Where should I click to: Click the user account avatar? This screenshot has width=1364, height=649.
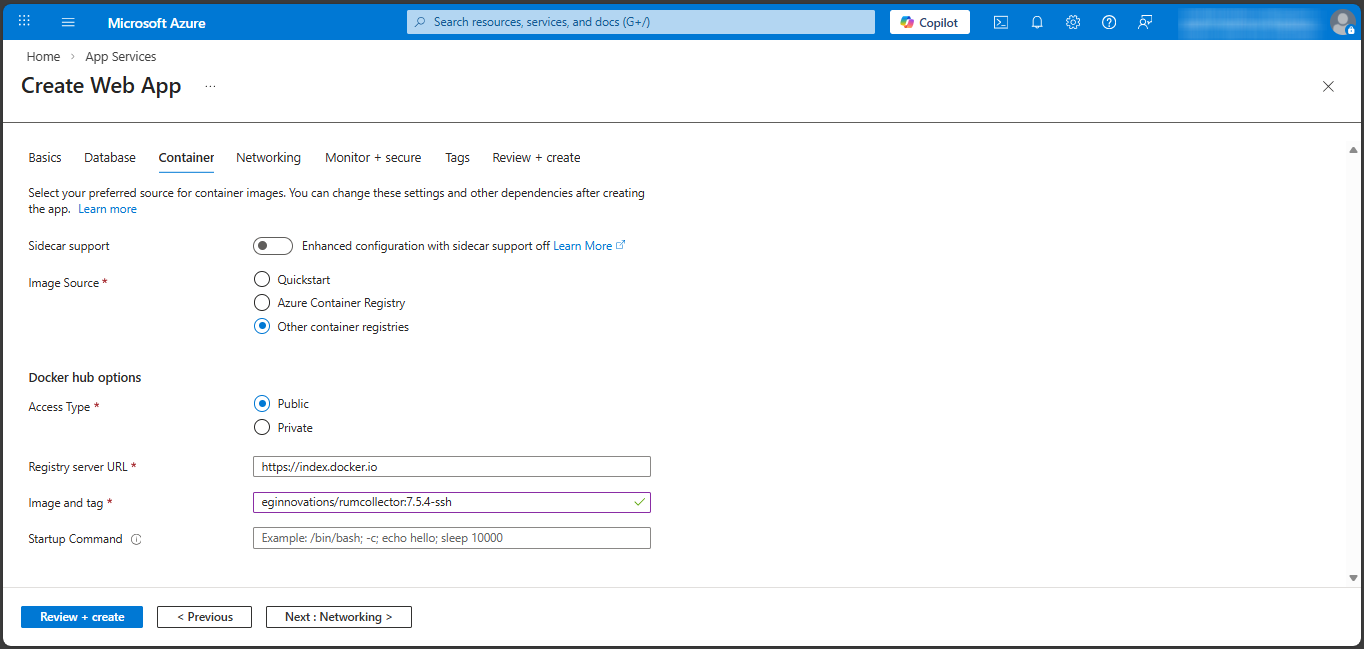(1342, 22)
